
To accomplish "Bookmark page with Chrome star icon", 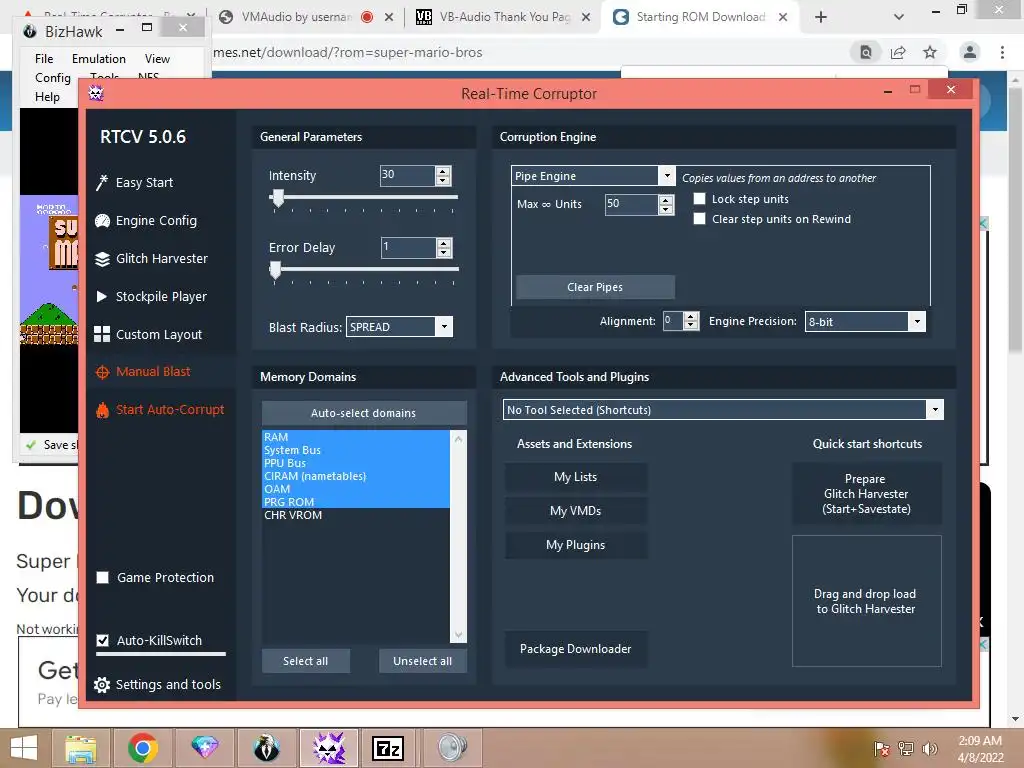I will click(930, 52).
